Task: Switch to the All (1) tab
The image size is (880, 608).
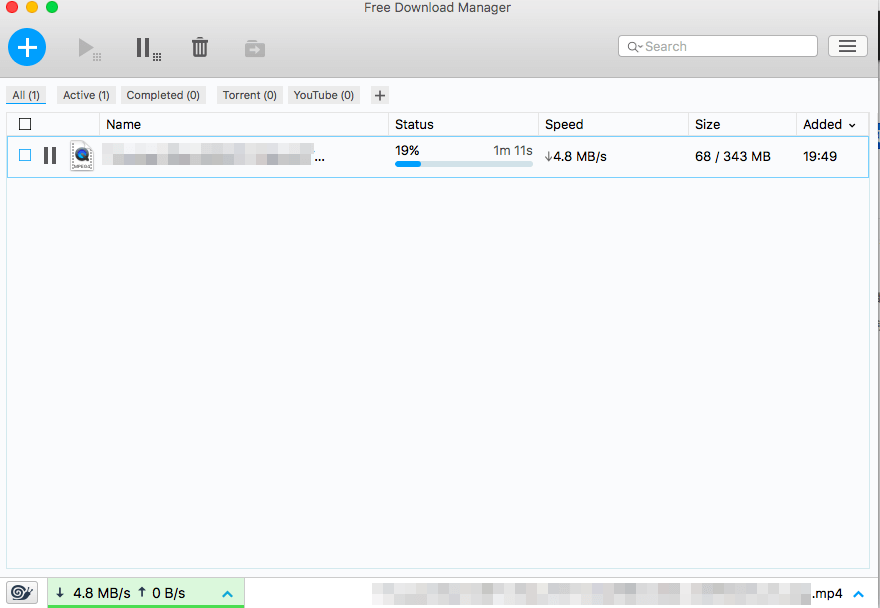Action: click(x=26, y=95)
